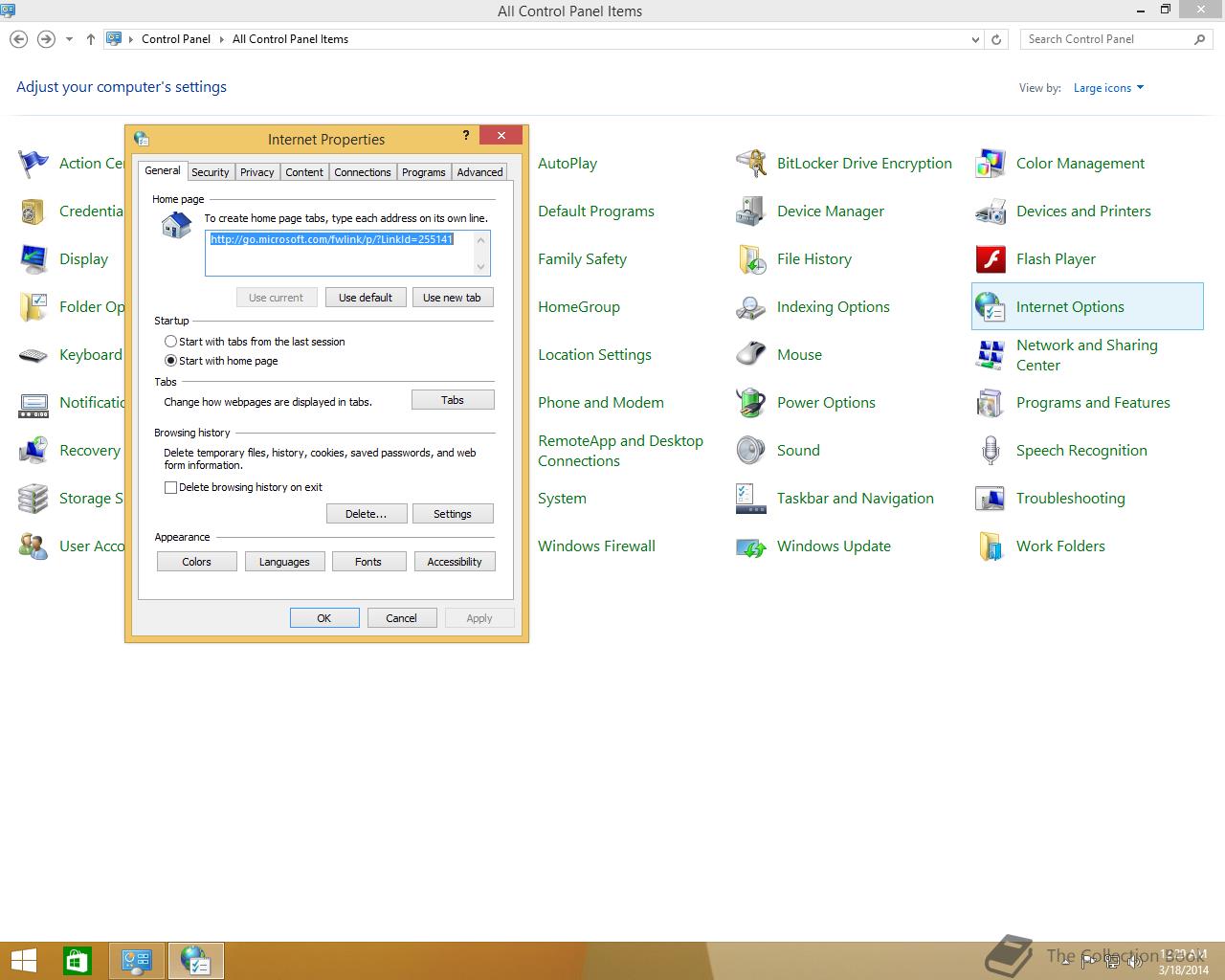The image size is (1225, 980).
Task: Open the User Accounts icon
Action: tap(33, 546)
